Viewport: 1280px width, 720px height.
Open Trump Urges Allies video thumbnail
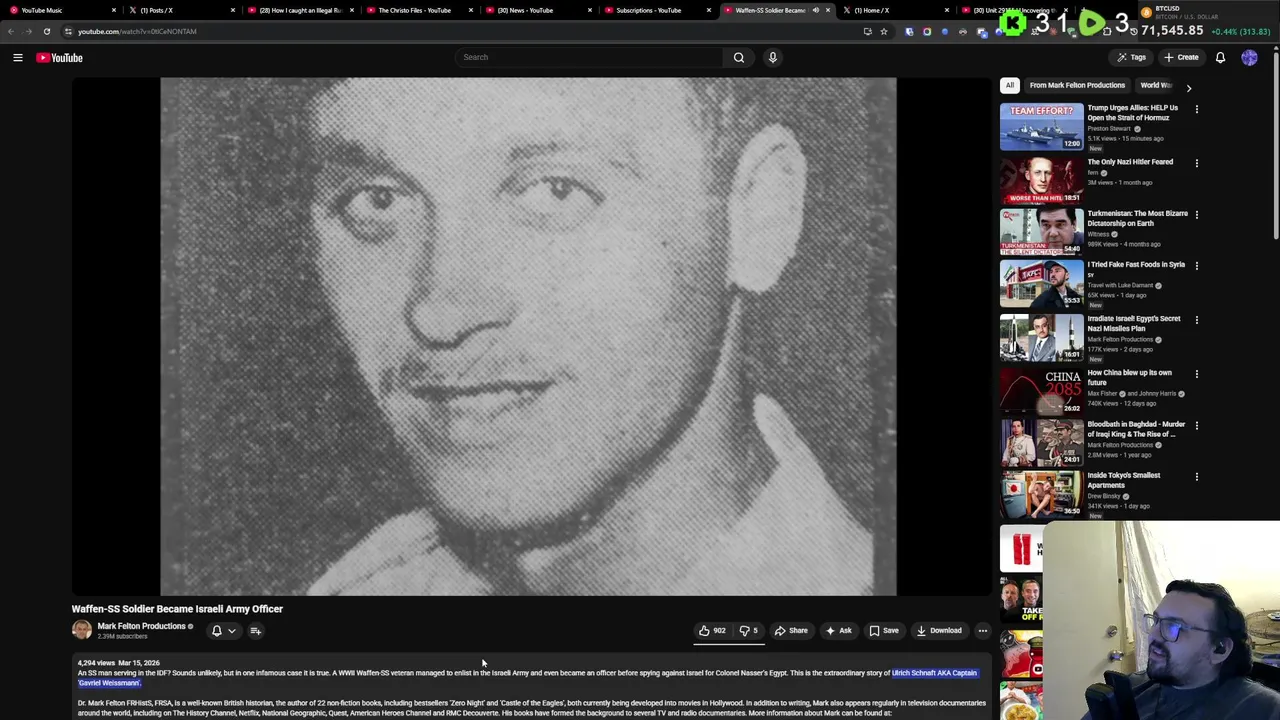click(1041, 126)
